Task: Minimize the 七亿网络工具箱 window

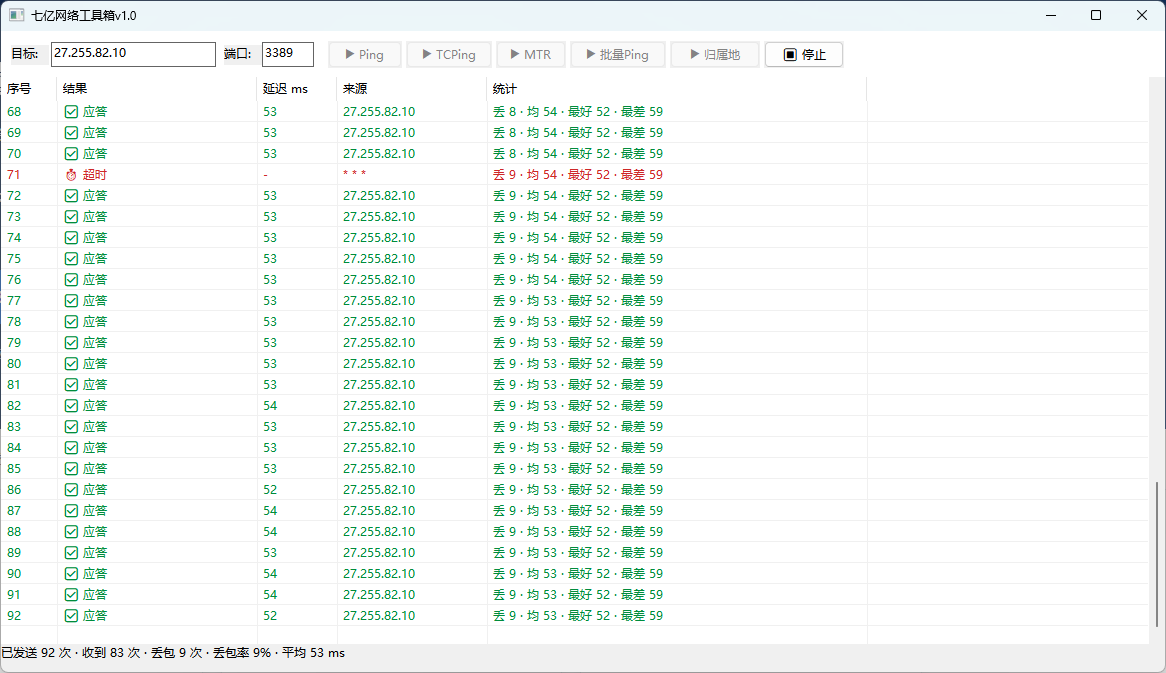Action: coord(1051,15)
